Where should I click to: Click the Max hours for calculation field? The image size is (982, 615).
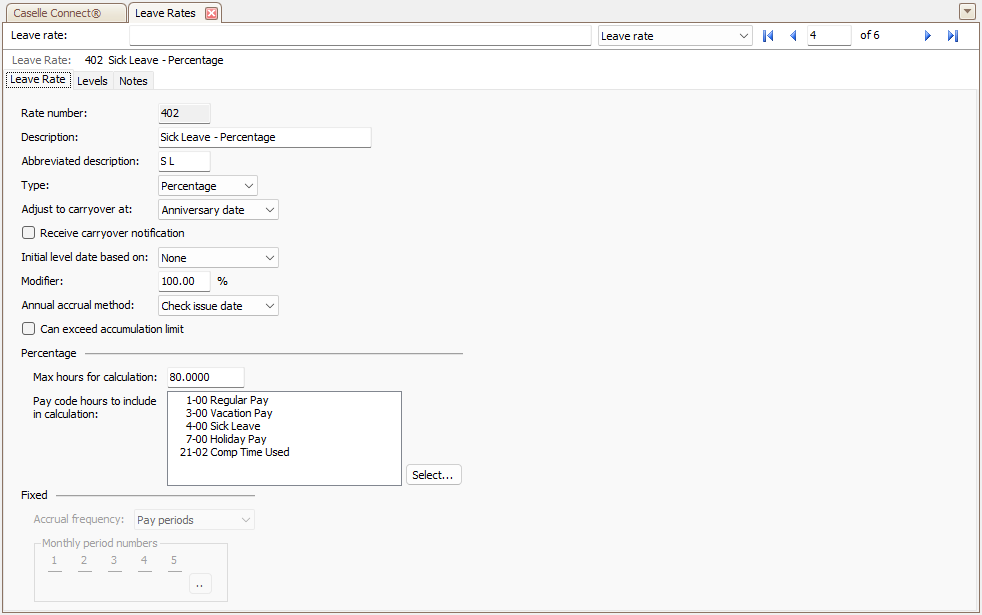coord(205,377)
